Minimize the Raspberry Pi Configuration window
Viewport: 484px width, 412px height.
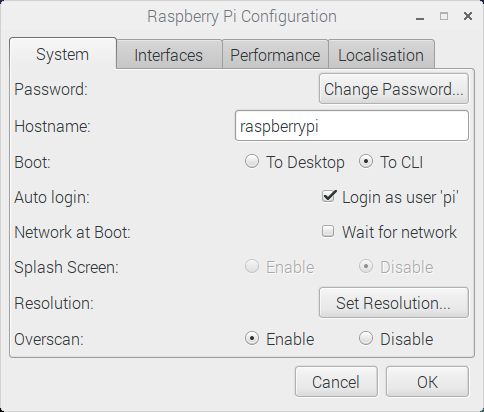pos(420,16)
